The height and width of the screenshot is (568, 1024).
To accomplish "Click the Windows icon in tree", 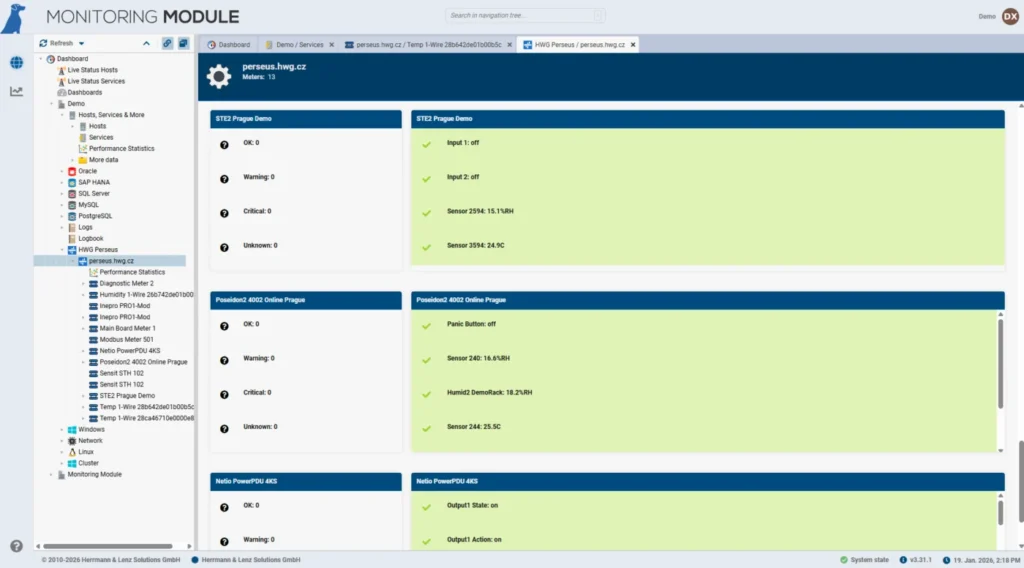I will pyautogui.click(x=72, y=430).
